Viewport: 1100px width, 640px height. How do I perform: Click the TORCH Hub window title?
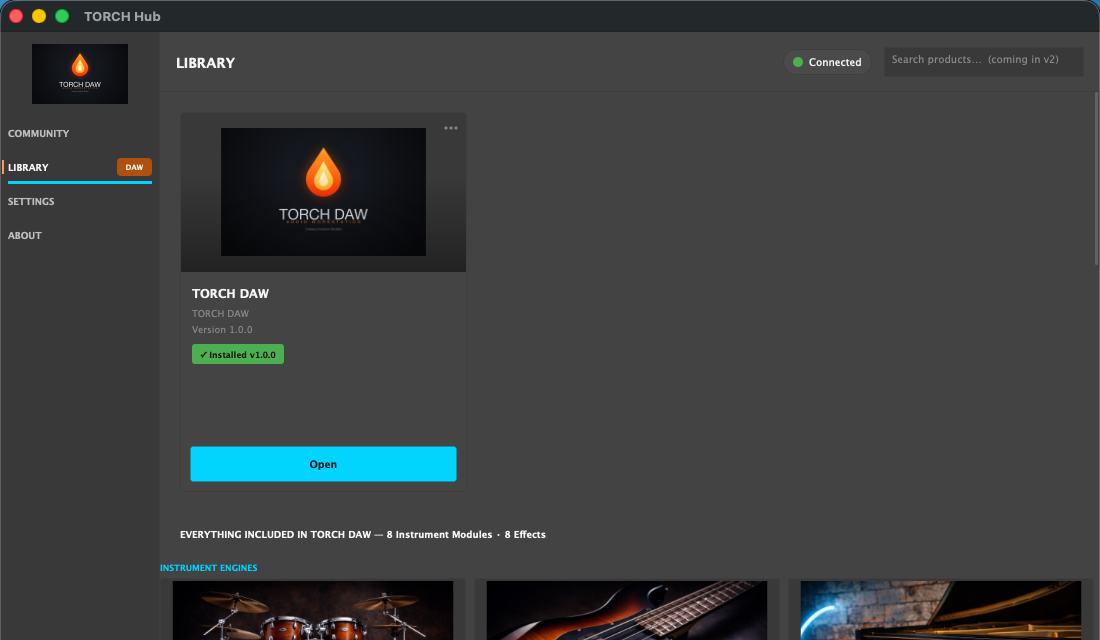tap(122, 16)
